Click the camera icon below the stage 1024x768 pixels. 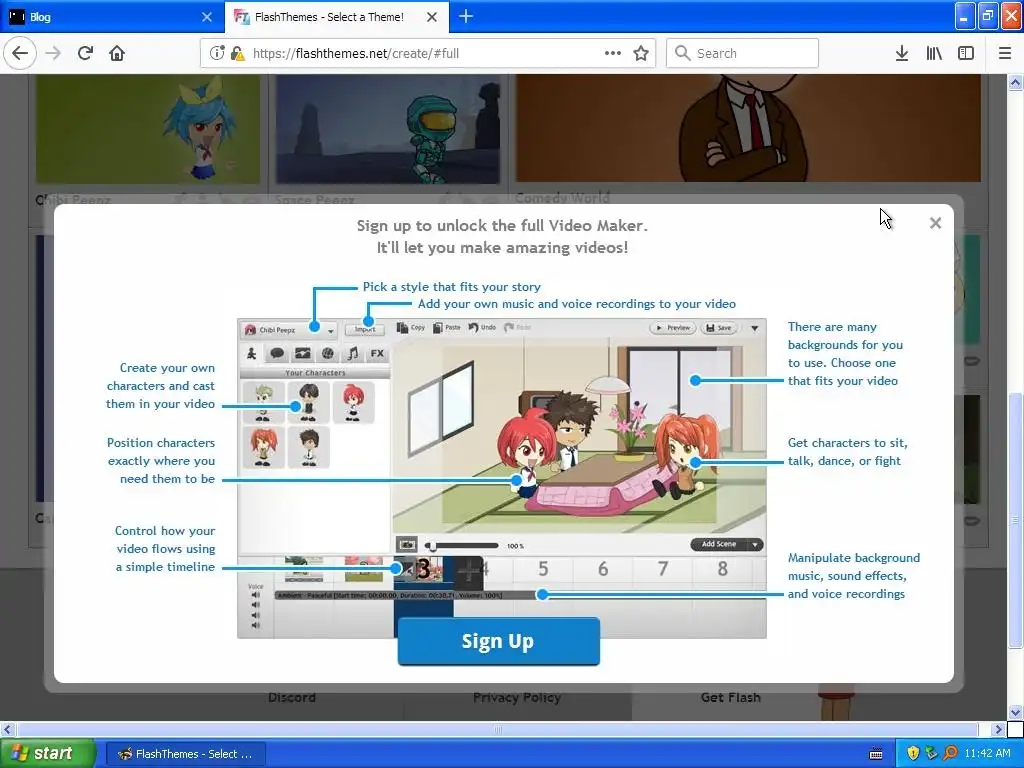[x=407, y=544]
